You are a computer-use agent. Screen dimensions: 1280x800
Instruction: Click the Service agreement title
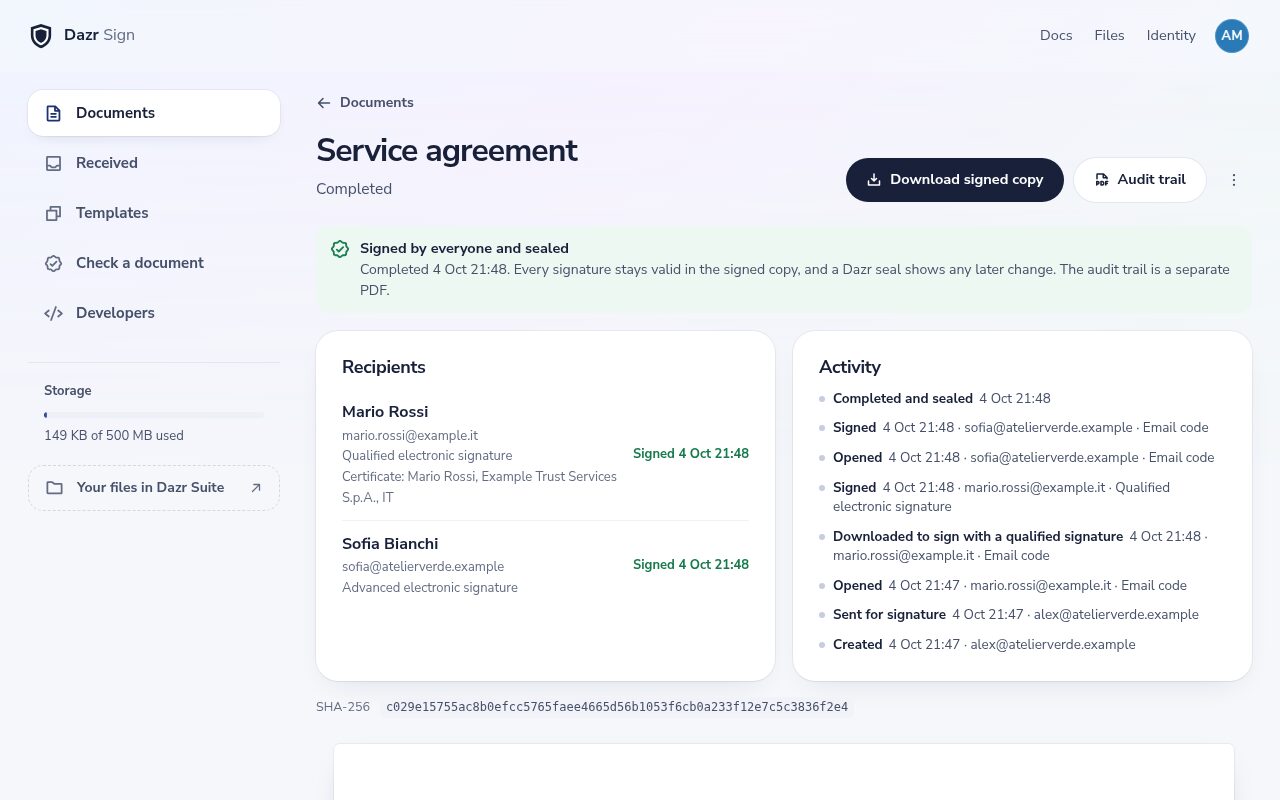[x=447, y=150]
